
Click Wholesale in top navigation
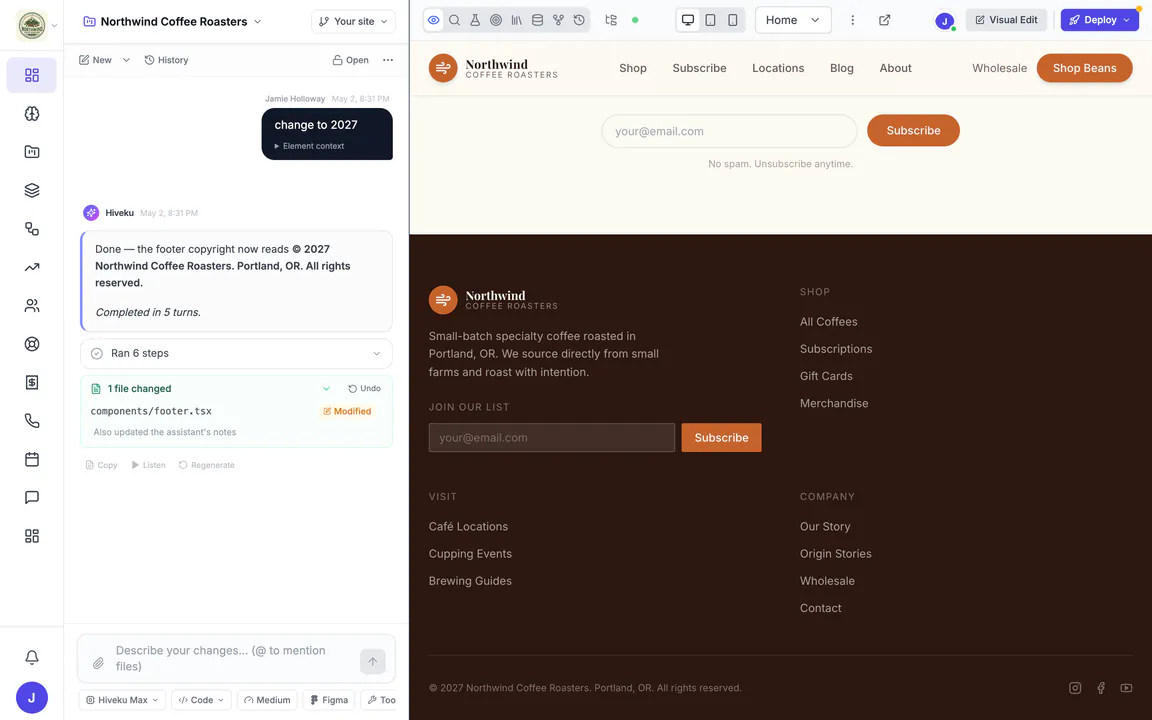[x=999, y=68]
